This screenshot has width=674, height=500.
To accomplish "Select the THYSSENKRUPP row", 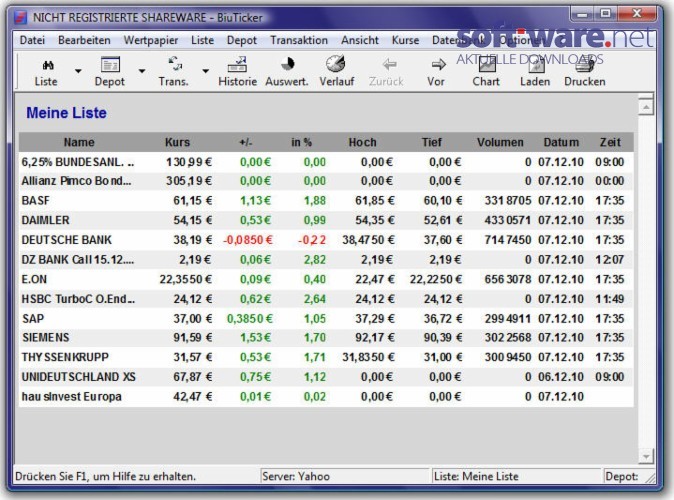I will [x=326, y=357].
